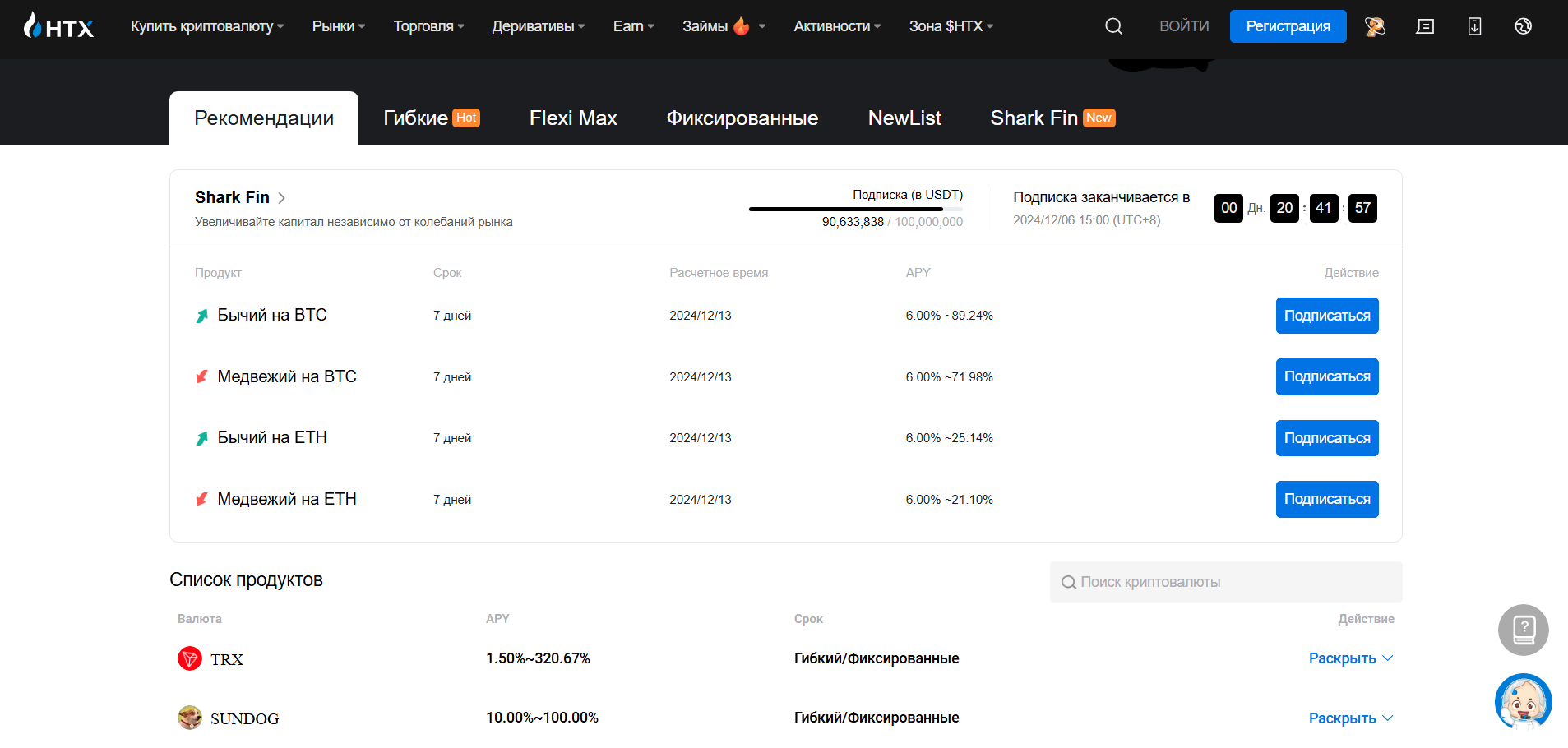Expand TRX row with Раскрыть

tap(1351, 658)
